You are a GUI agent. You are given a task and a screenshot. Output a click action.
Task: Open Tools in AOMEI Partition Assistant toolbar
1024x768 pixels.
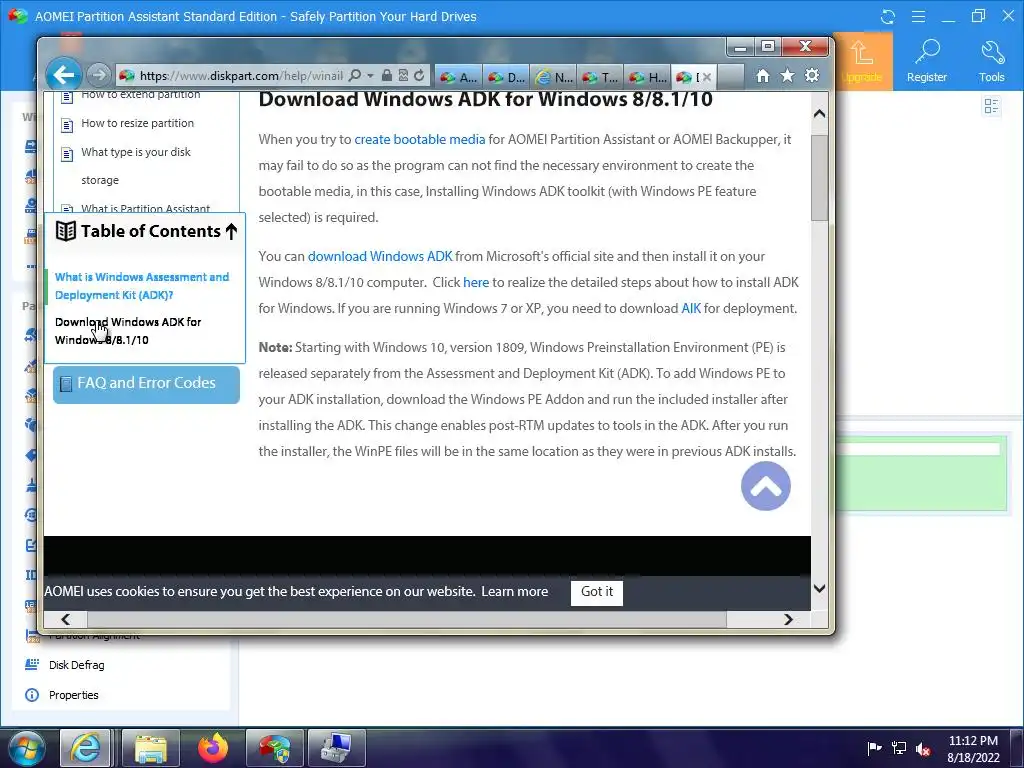coord(991,61)
